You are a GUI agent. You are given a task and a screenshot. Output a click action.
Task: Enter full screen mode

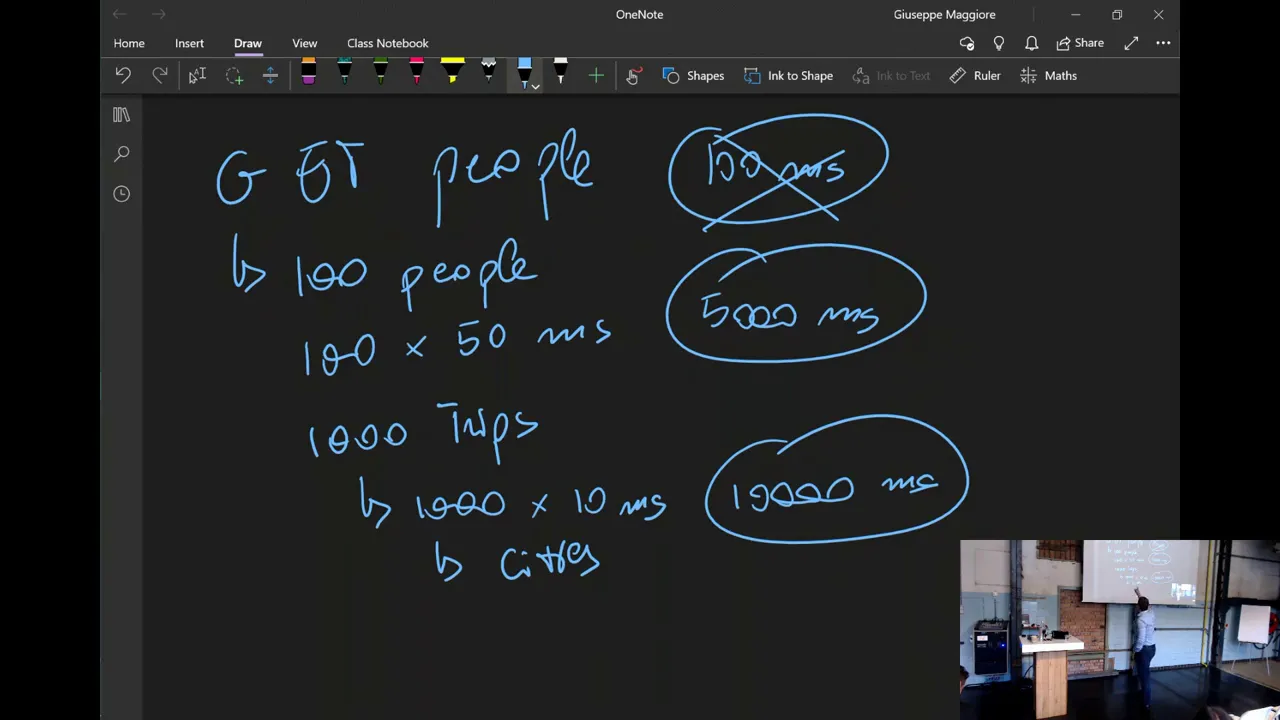click(x=1131, y=43)
